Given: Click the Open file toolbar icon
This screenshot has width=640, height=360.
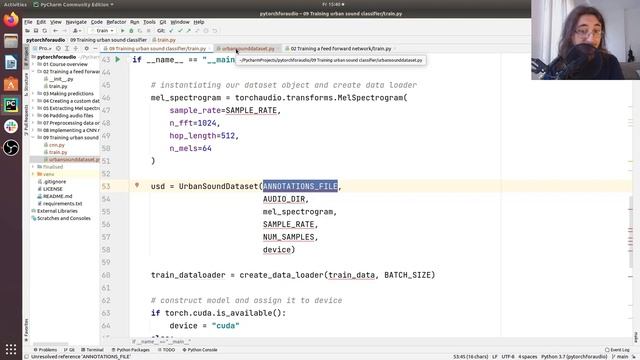Looking at the screenshot, I should [27, 31].
